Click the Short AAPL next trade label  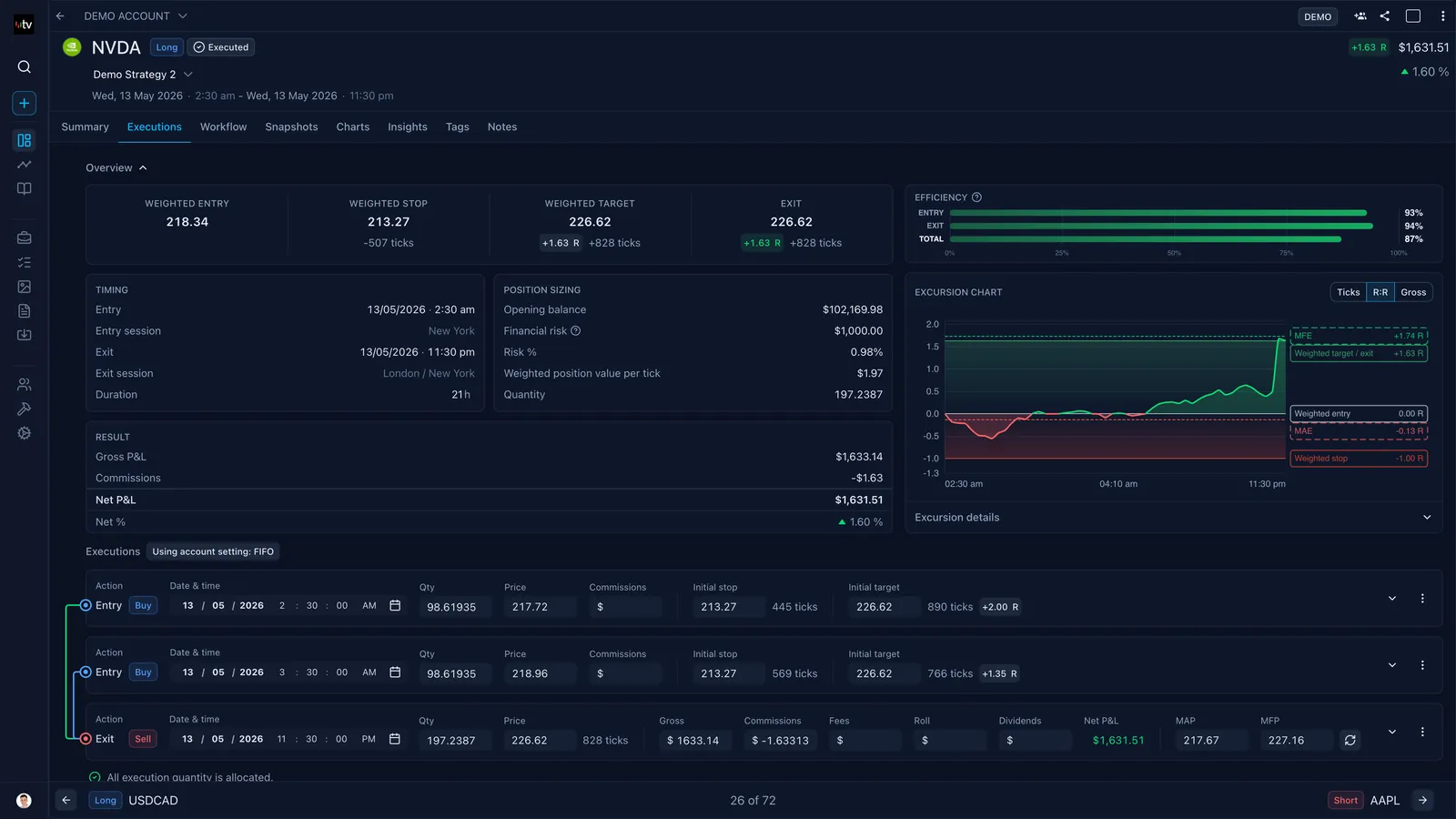(1364, 800)
